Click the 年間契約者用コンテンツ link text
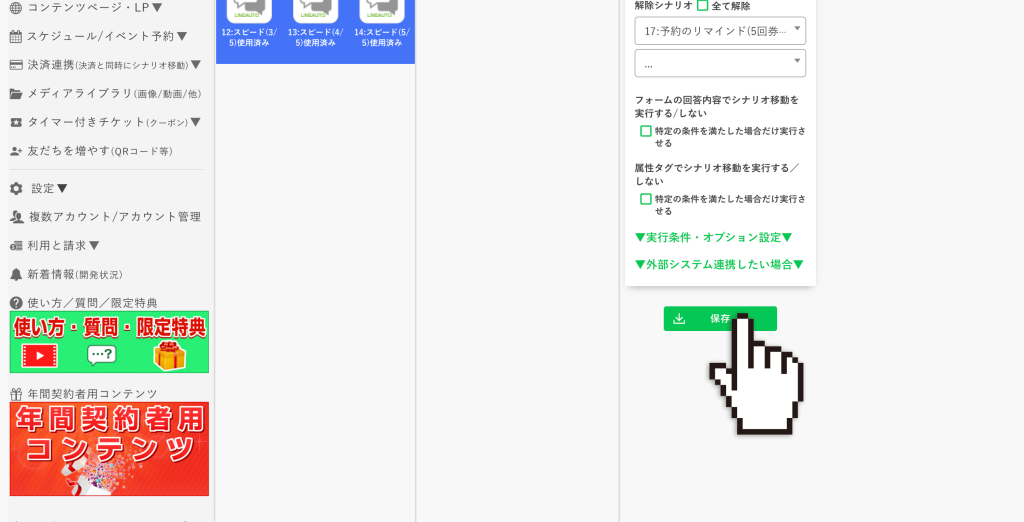The height and width of the screenshot is (522, 1024). pyautogui.click(x=92, y=394)
